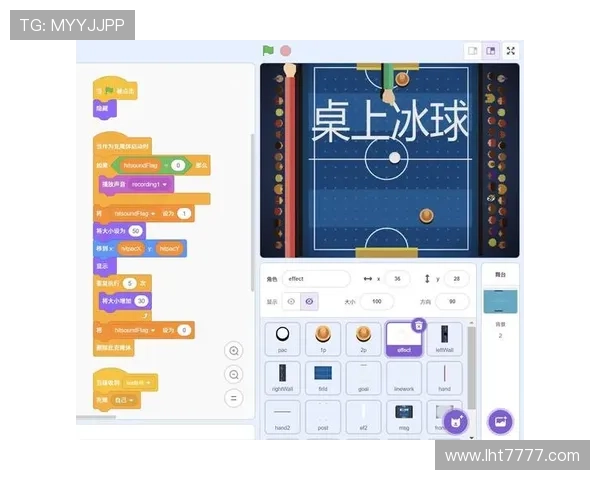This screenshot has height=480, width=600.
Task: Click the hitsoundFlag variable in condition
Action: click(140, 165)
